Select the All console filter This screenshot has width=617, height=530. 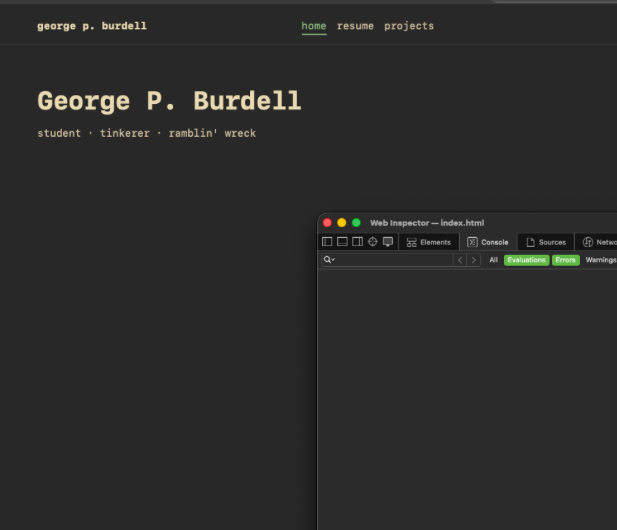pyautogui.click(x=493, y=260)
